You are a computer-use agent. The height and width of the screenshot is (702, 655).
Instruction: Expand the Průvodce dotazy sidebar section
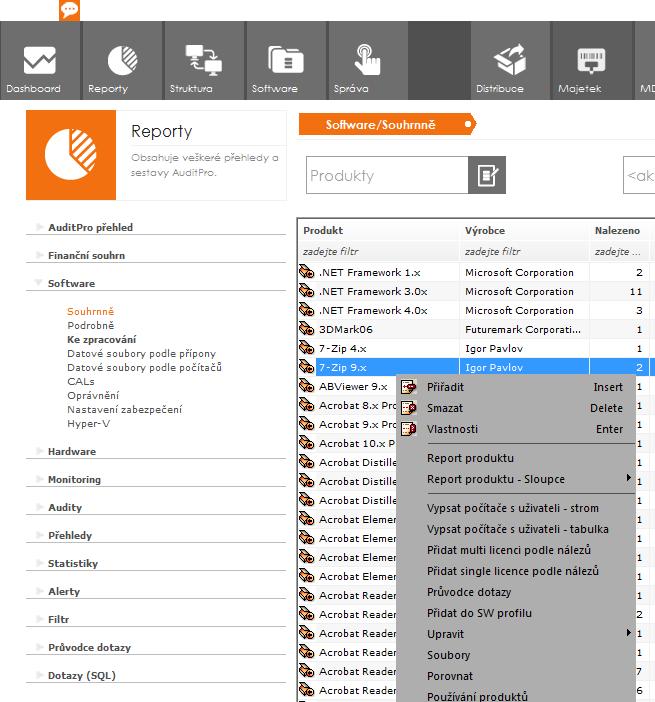[x=40, y=646]
